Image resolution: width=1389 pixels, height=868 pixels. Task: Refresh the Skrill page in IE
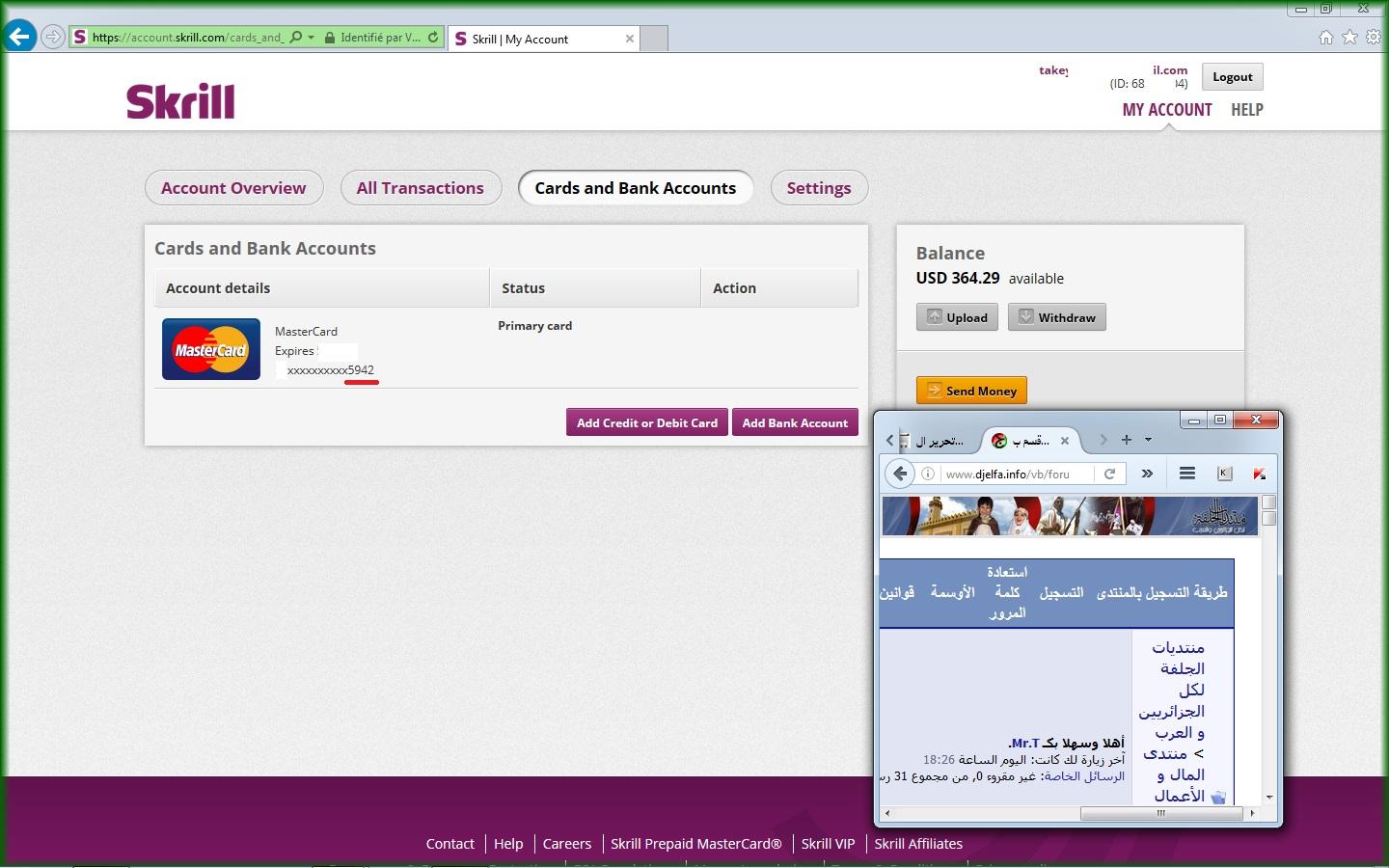point(433,38)
